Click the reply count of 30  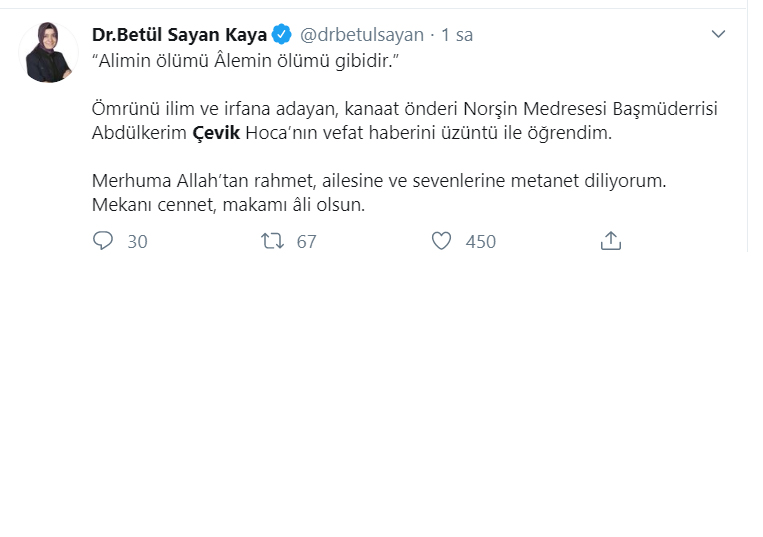pyautogui.click(x=137, y=241)
